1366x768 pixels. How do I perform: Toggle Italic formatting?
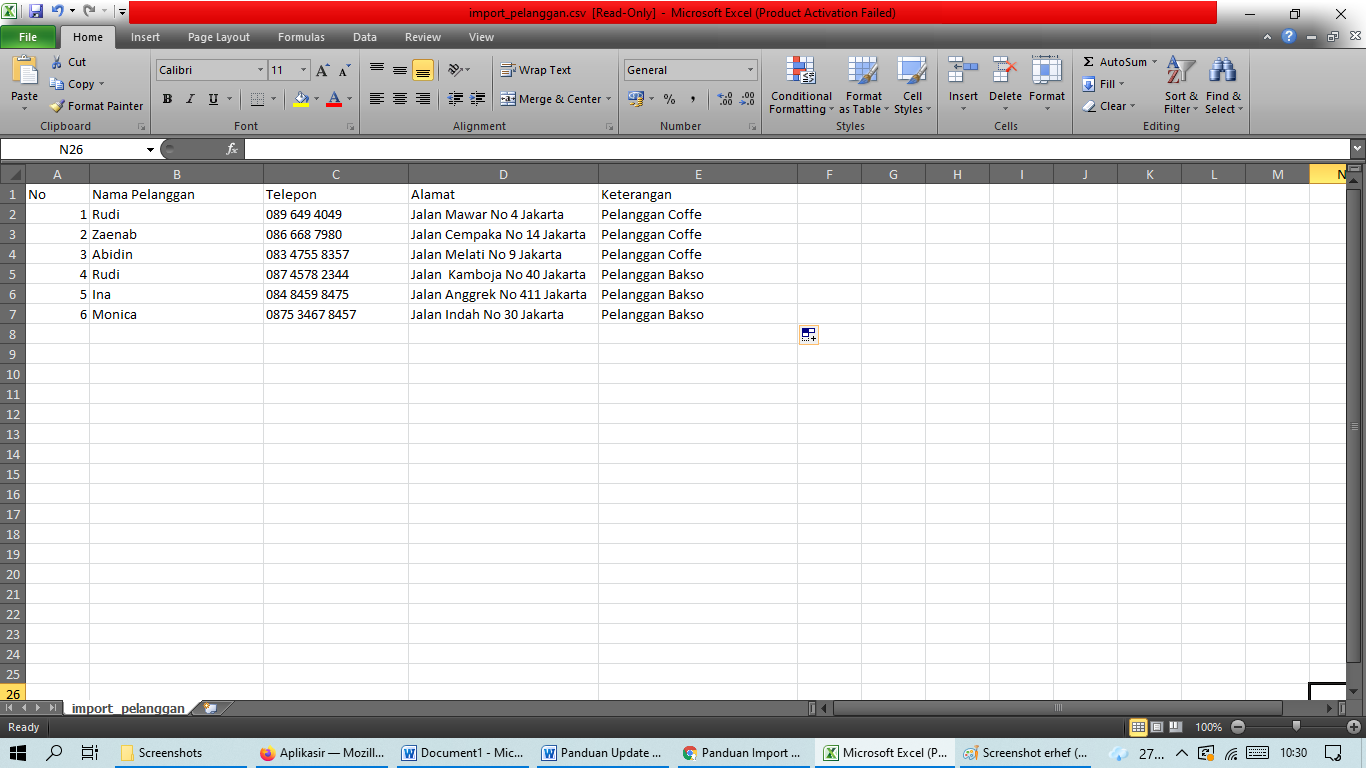click(190, 99)
